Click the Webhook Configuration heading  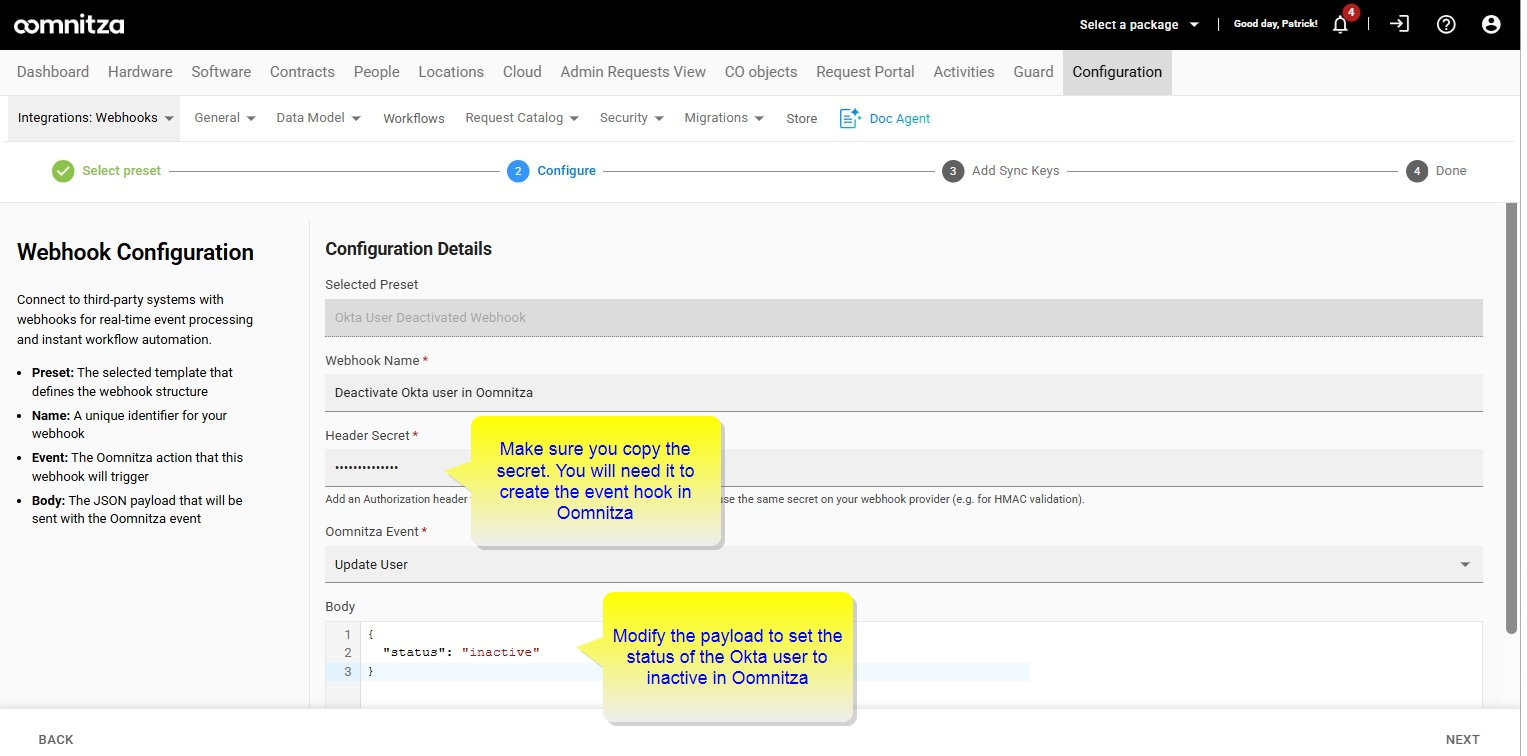click(x=135, y=253)
